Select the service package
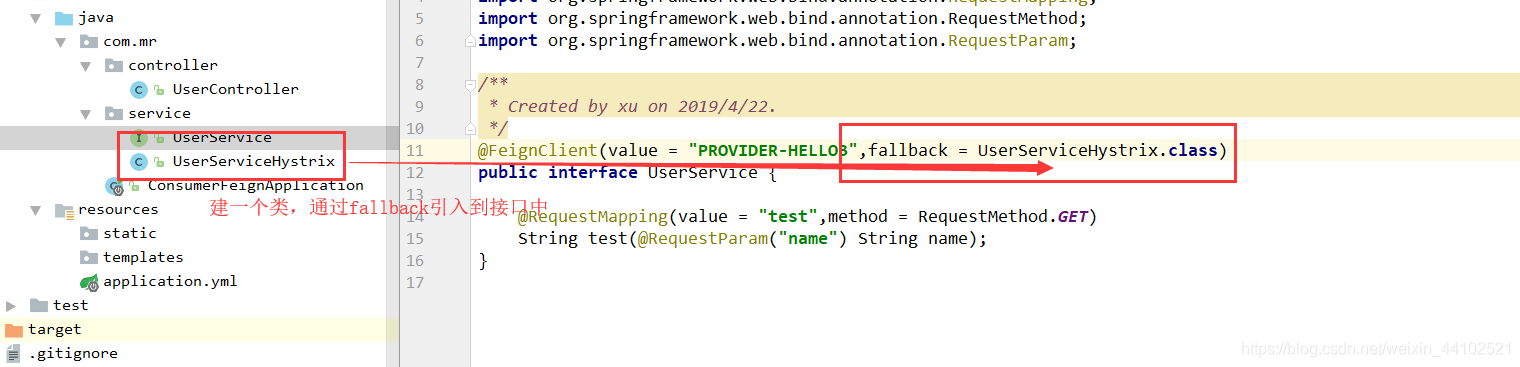 pyautogui.click(x=159, y=113)
